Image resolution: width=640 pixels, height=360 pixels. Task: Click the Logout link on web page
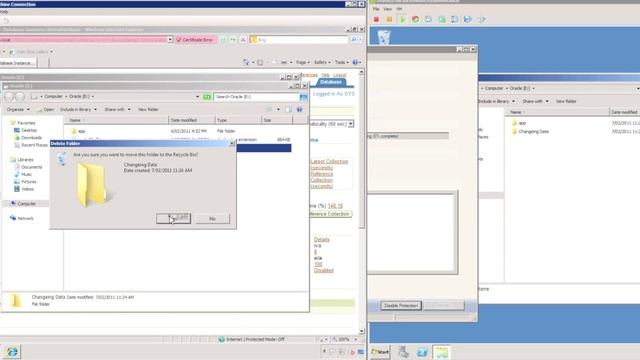click(x=340, y=75)
